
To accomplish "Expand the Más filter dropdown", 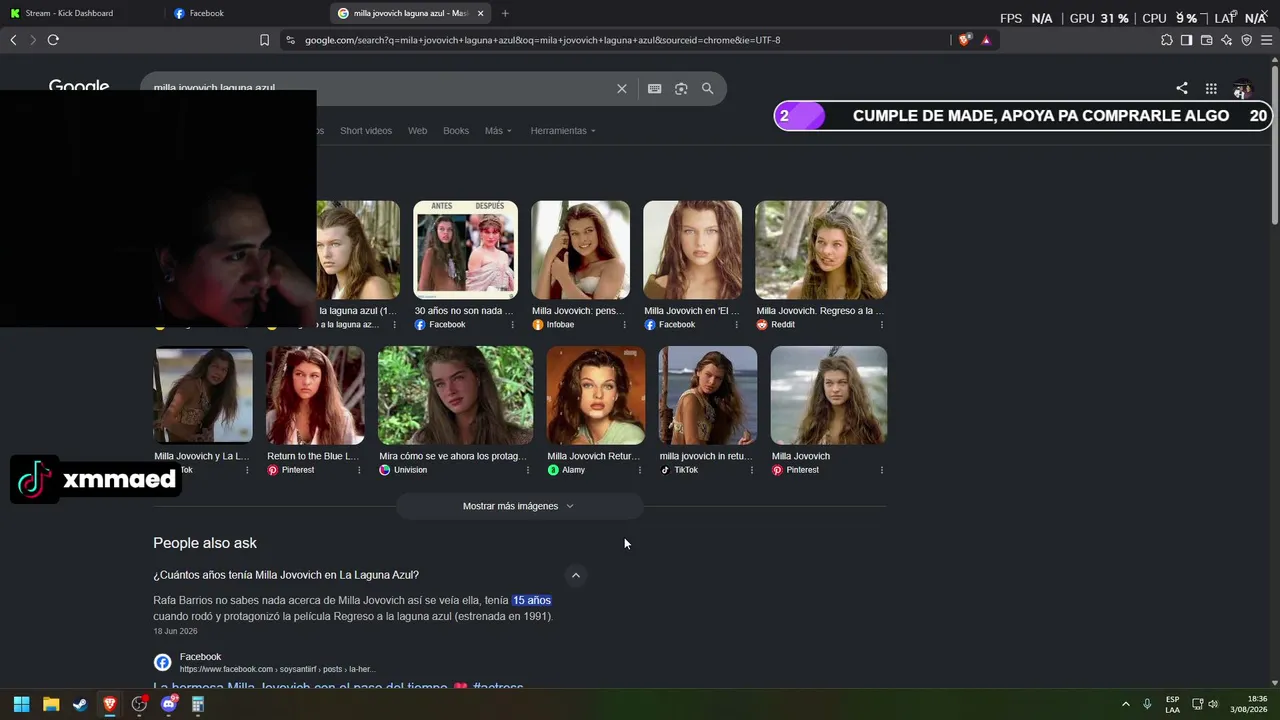I will tap(498, 131).
